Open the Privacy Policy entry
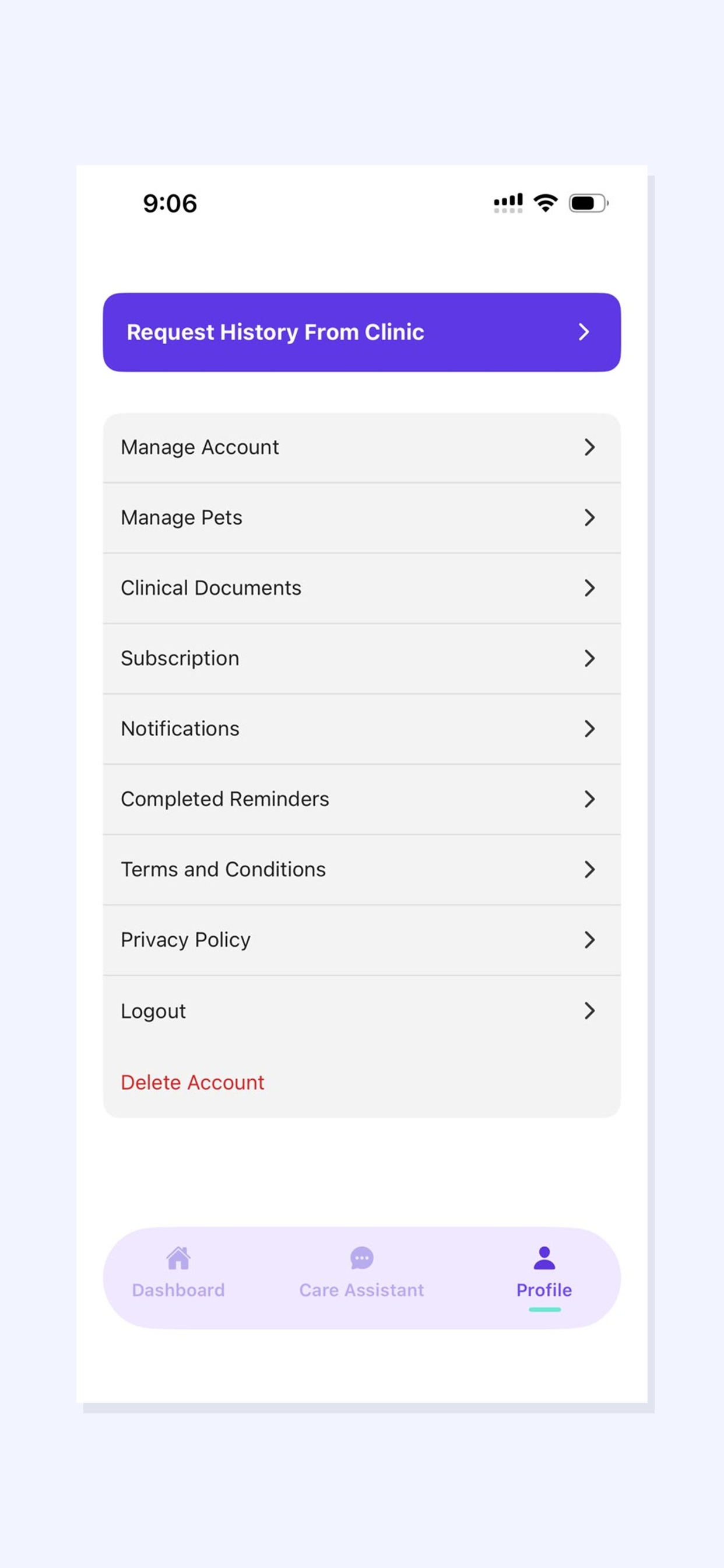This screenshot has width=724, height=1568. [x=362, y=940]
